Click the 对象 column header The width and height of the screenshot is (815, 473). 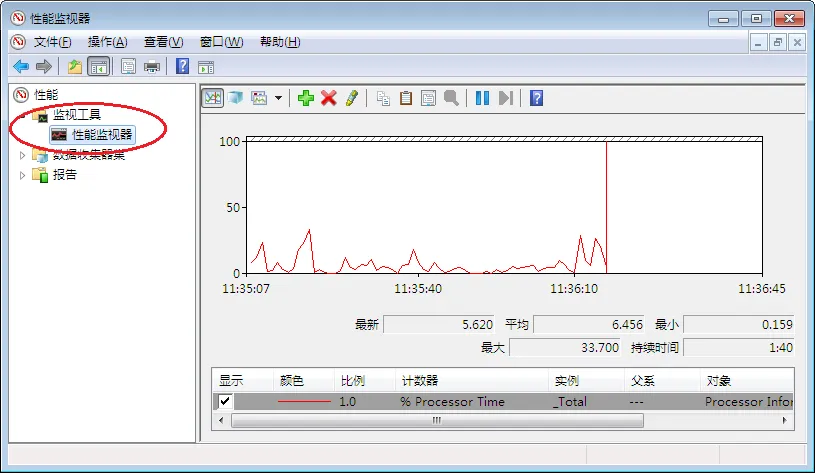(746, 381)
